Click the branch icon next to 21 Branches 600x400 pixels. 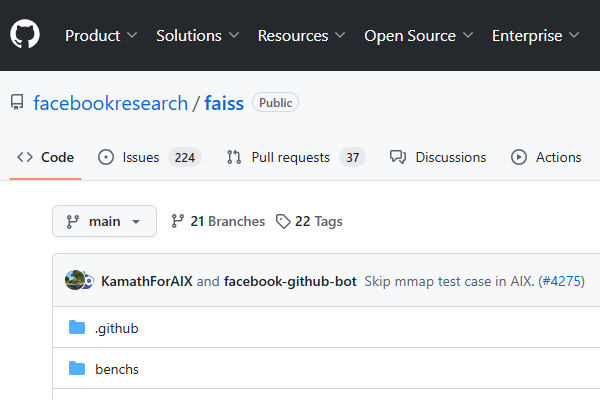tap(177, 221)
